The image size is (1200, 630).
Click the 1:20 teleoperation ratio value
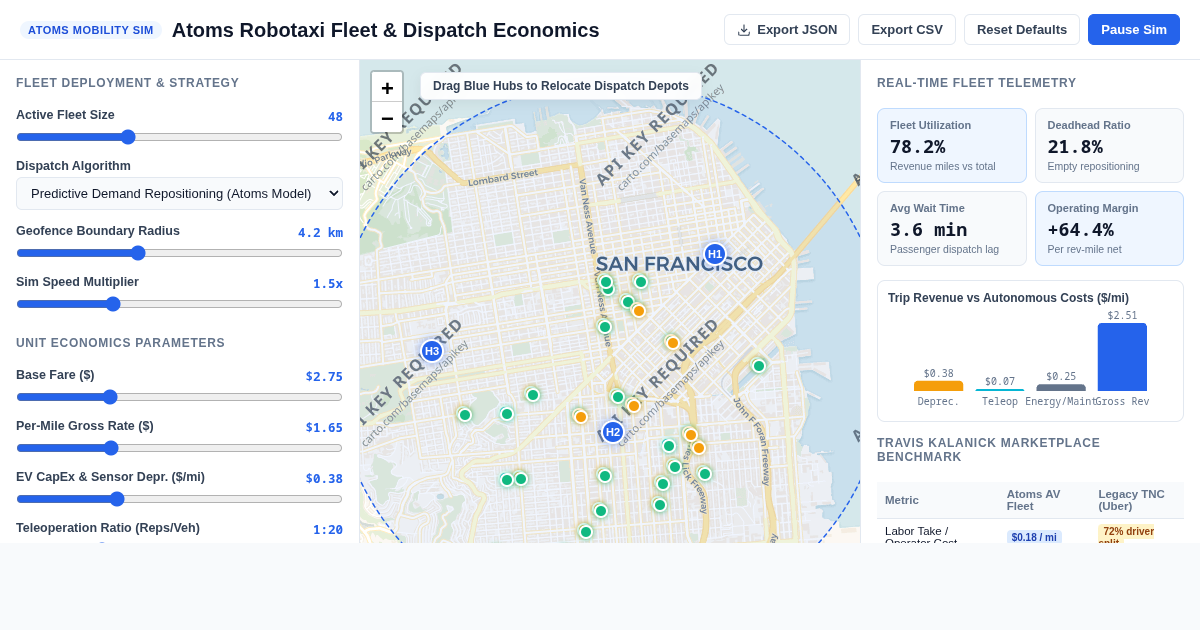click(x=328, y=530)
